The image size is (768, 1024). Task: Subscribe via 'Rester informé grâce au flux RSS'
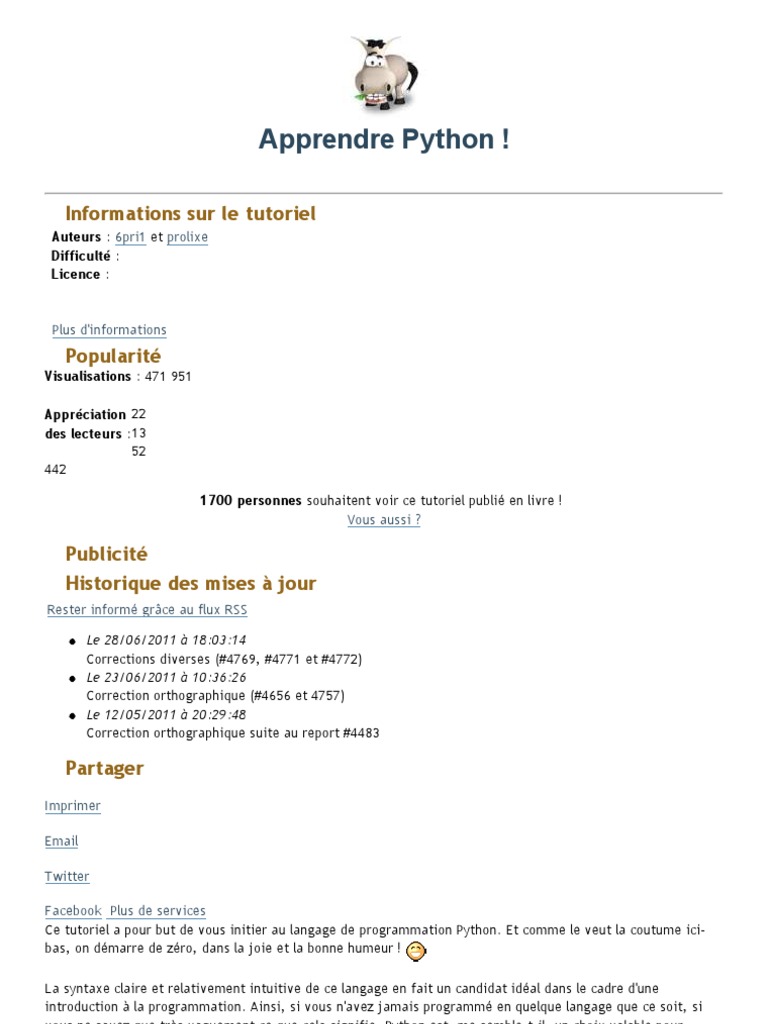(147, 610)
